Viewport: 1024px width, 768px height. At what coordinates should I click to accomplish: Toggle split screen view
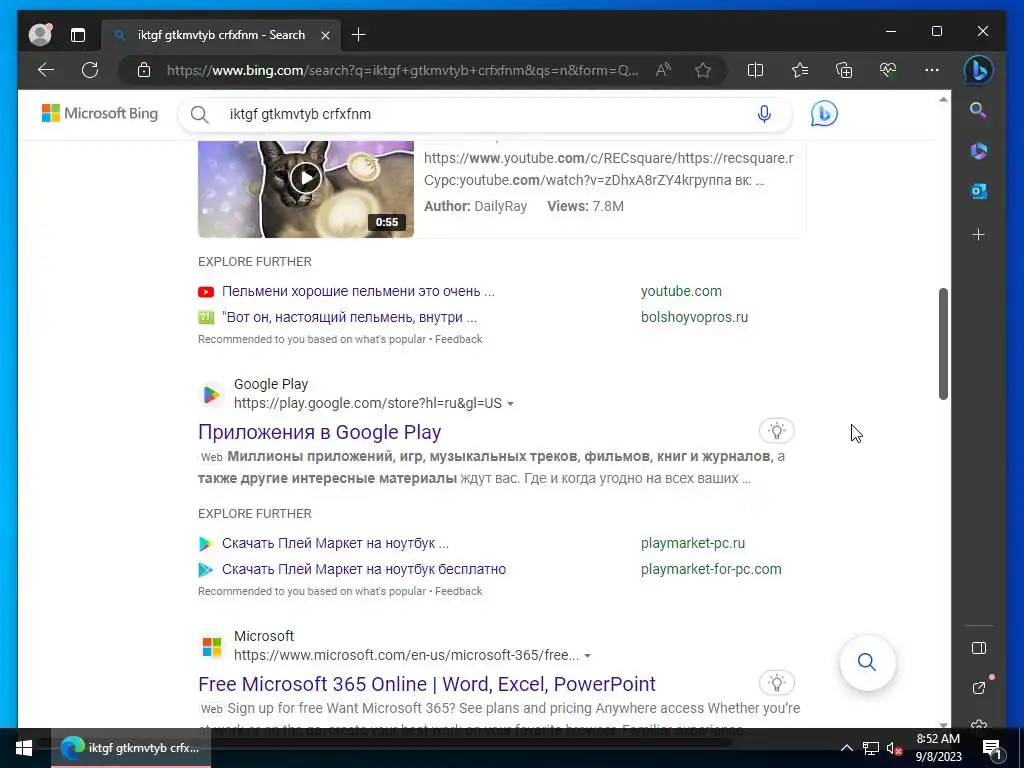click(x=755, y=70)
